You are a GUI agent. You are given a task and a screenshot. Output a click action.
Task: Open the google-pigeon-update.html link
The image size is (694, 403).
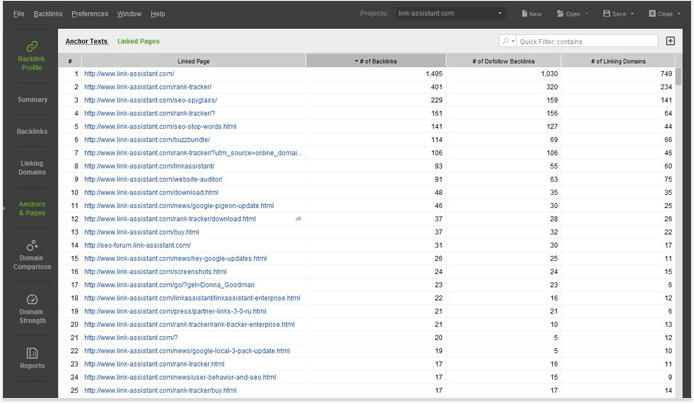(x=179, y=206)
